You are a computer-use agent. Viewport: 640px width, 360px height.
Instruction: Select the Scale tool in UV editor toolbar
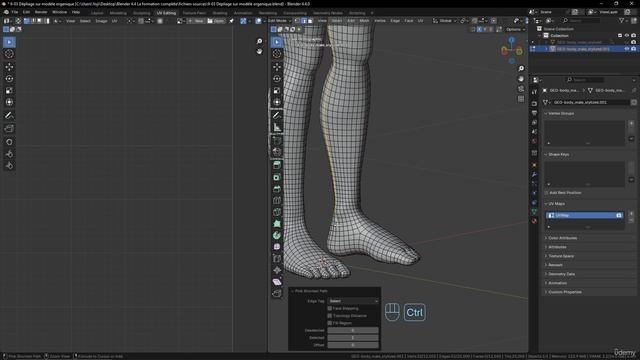[x=9, y=90]
